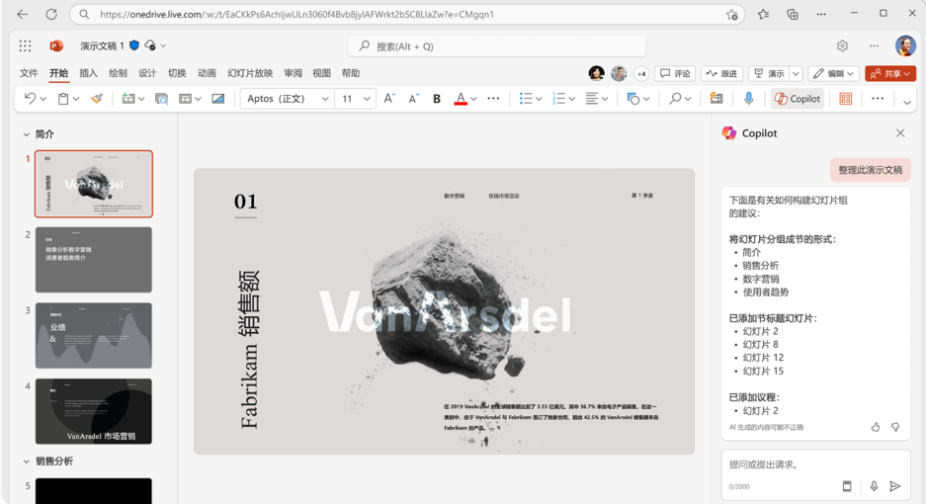Open the settings gear icon
Screen dimensions: 926x504
tap(842, 45)
